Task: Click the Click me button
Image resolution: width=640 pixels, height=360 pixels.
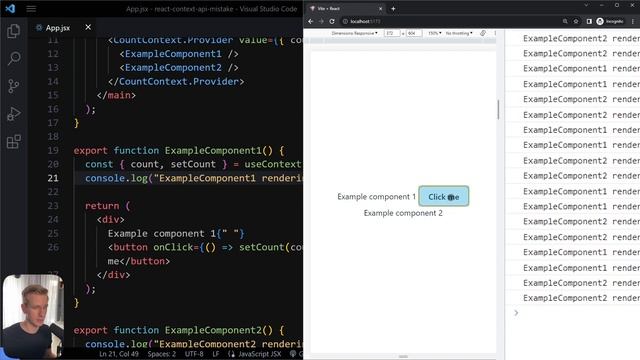Action: click(444, 196)
